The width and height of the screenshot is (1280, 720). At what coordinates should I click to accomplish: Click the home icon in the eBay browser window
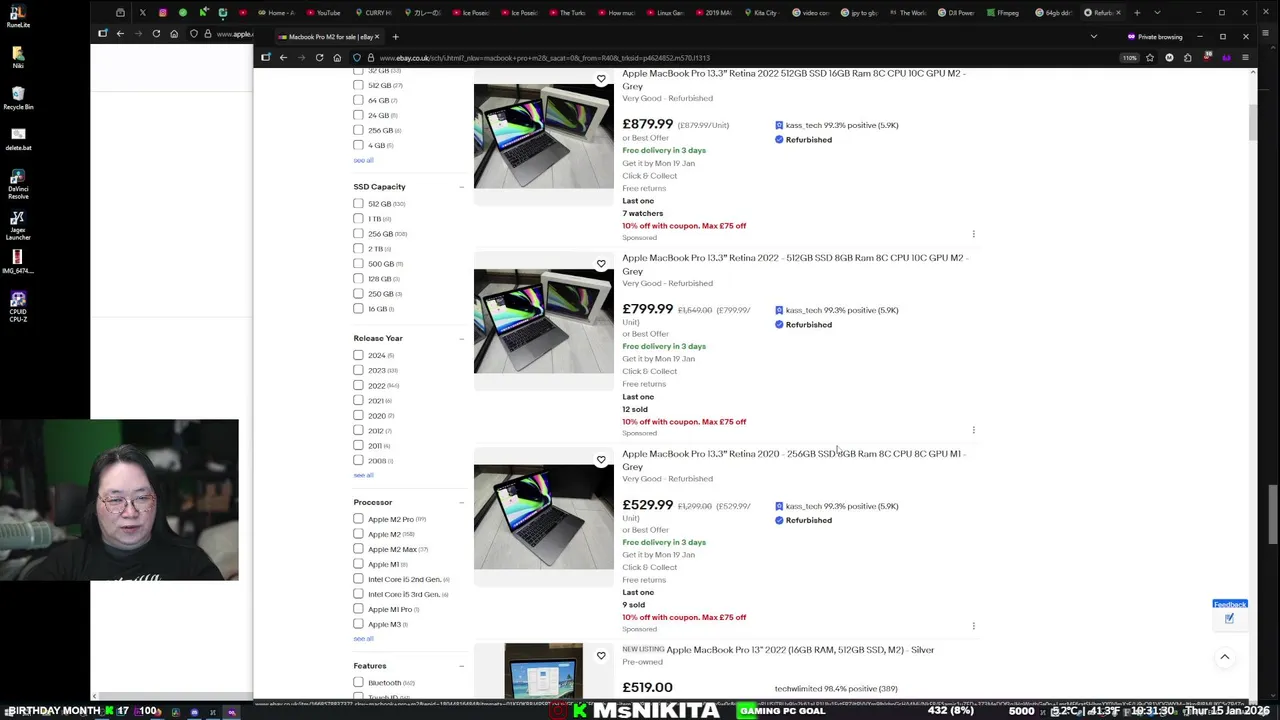tap(337, 58)
